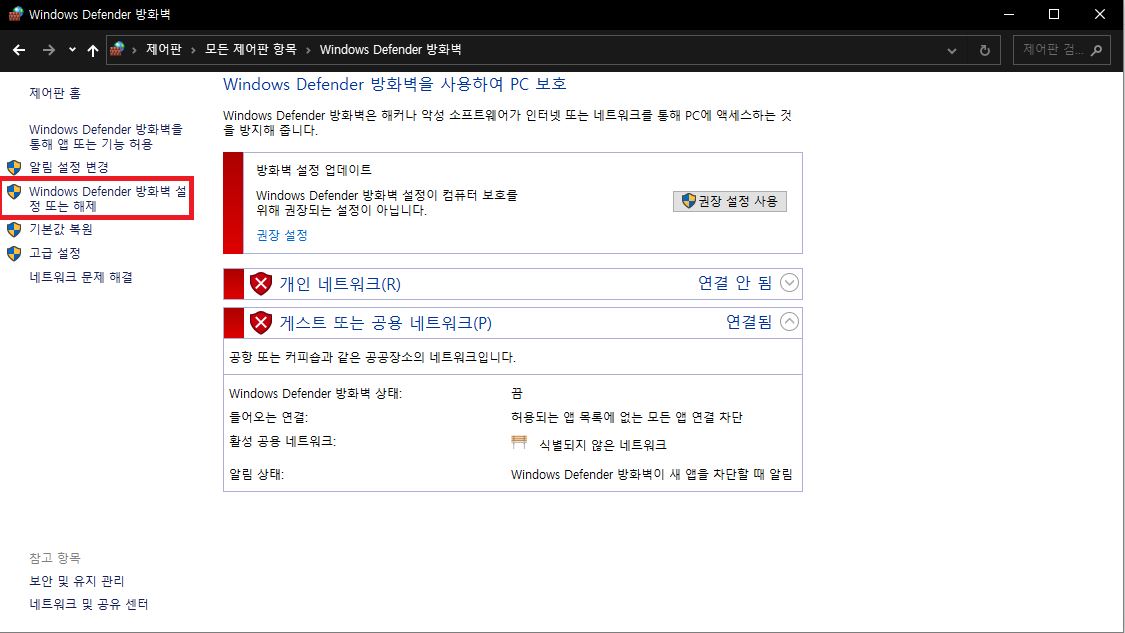
Task: Click the Forward arrow in the navigation bar
Action: click(x=49, y=50)
